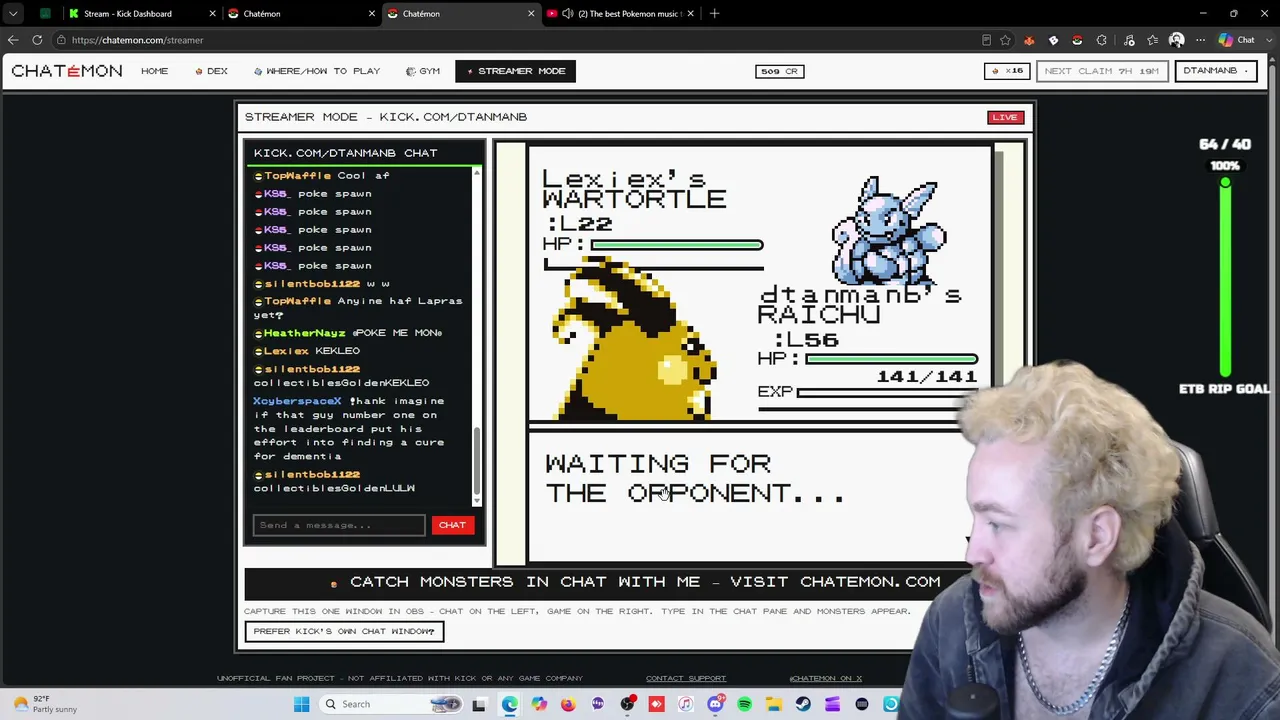Click the Wartortle sprite in battle
The height and width of the screenshot is (720, 1280).
[888, 232]
